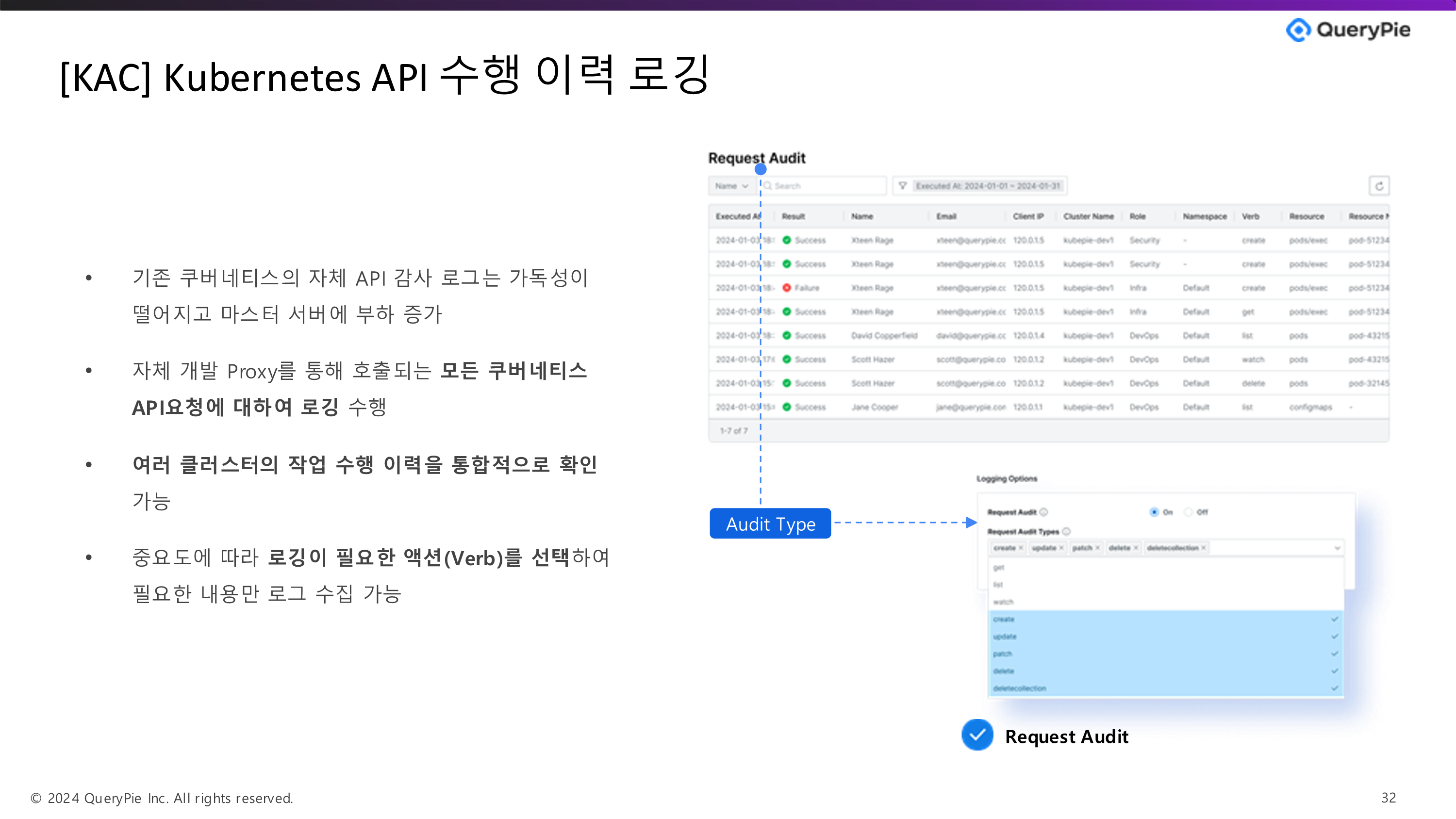The height and width of the screenshot is (819, 1456).
Task: Open the Name search-field dropdown
Action: 732,186
